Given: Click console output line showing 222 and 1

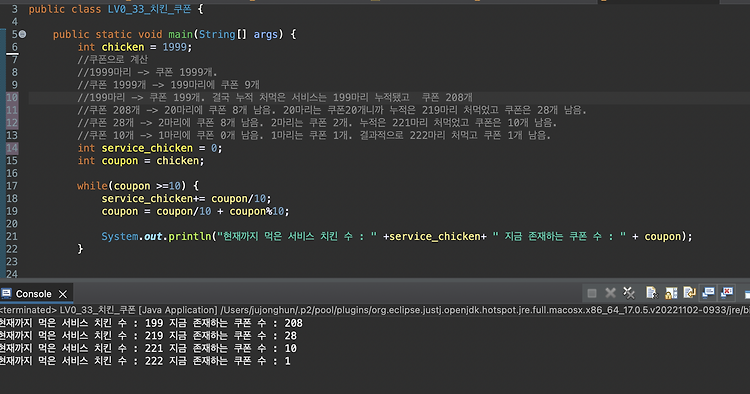Looking at the screenshot, I should [145, 361].
